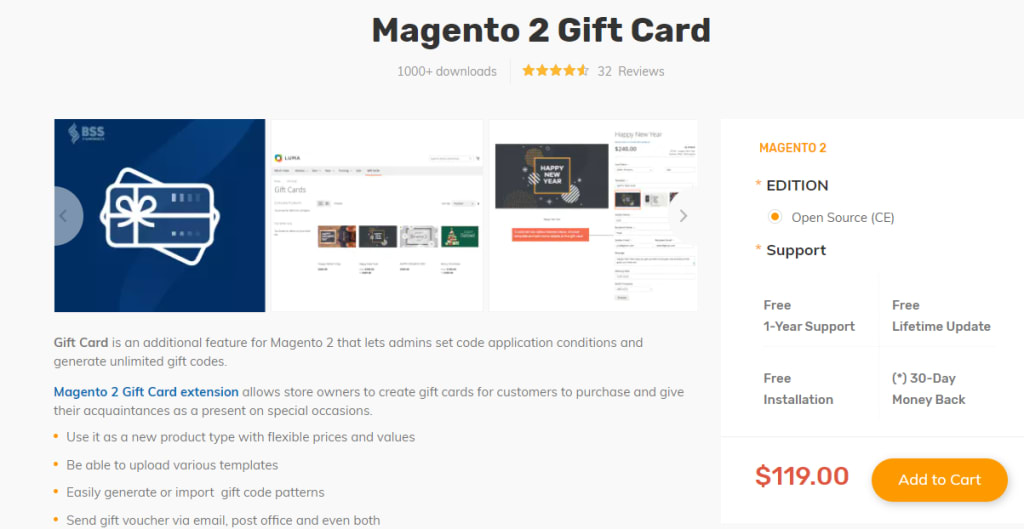Click the BSS Commerce logo in first image
Screen dimensions: 1024x529
86,133
